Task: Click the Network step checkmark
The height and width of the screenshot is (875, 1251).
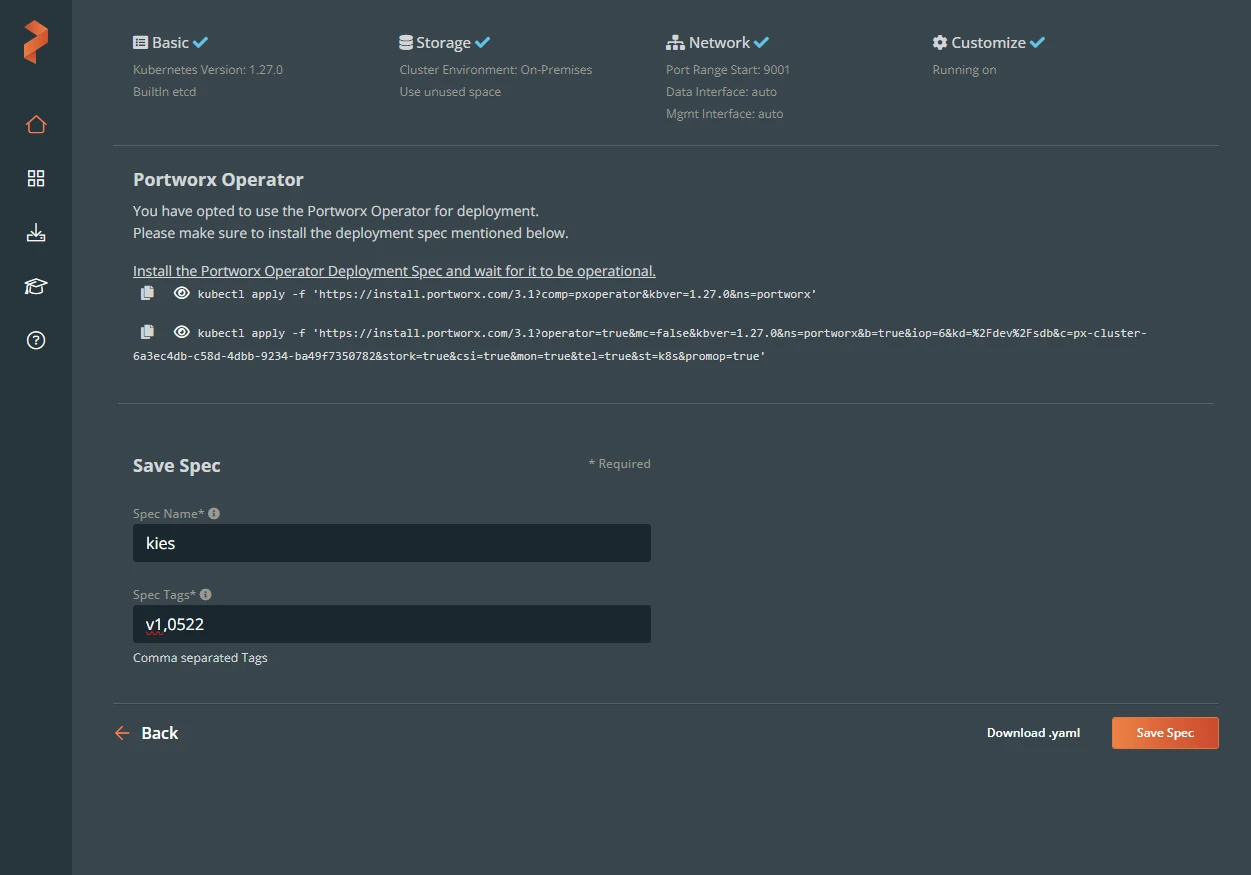Action: [x=762, y=43]
